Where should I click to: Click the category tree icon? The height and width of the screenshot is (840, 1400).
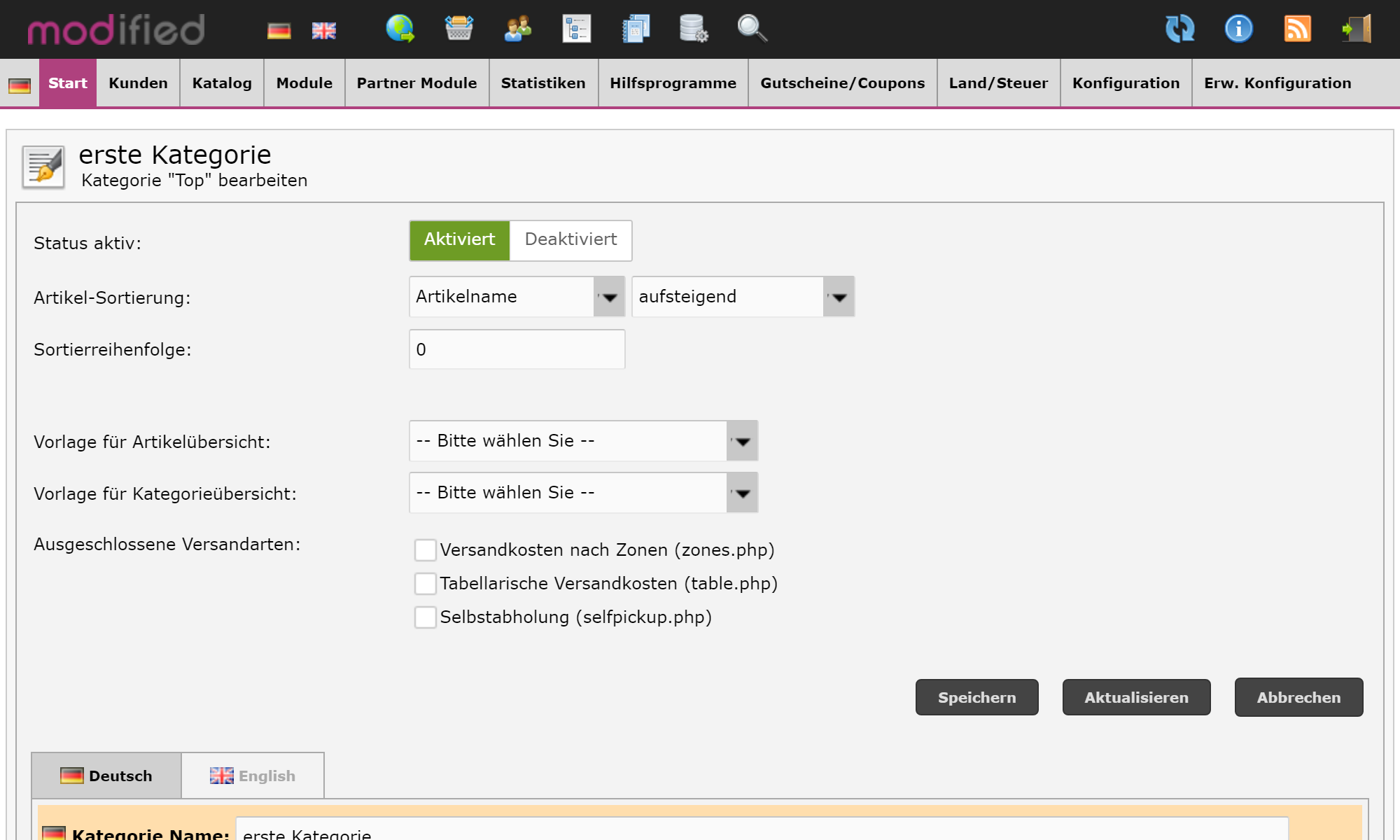point(576,29)
